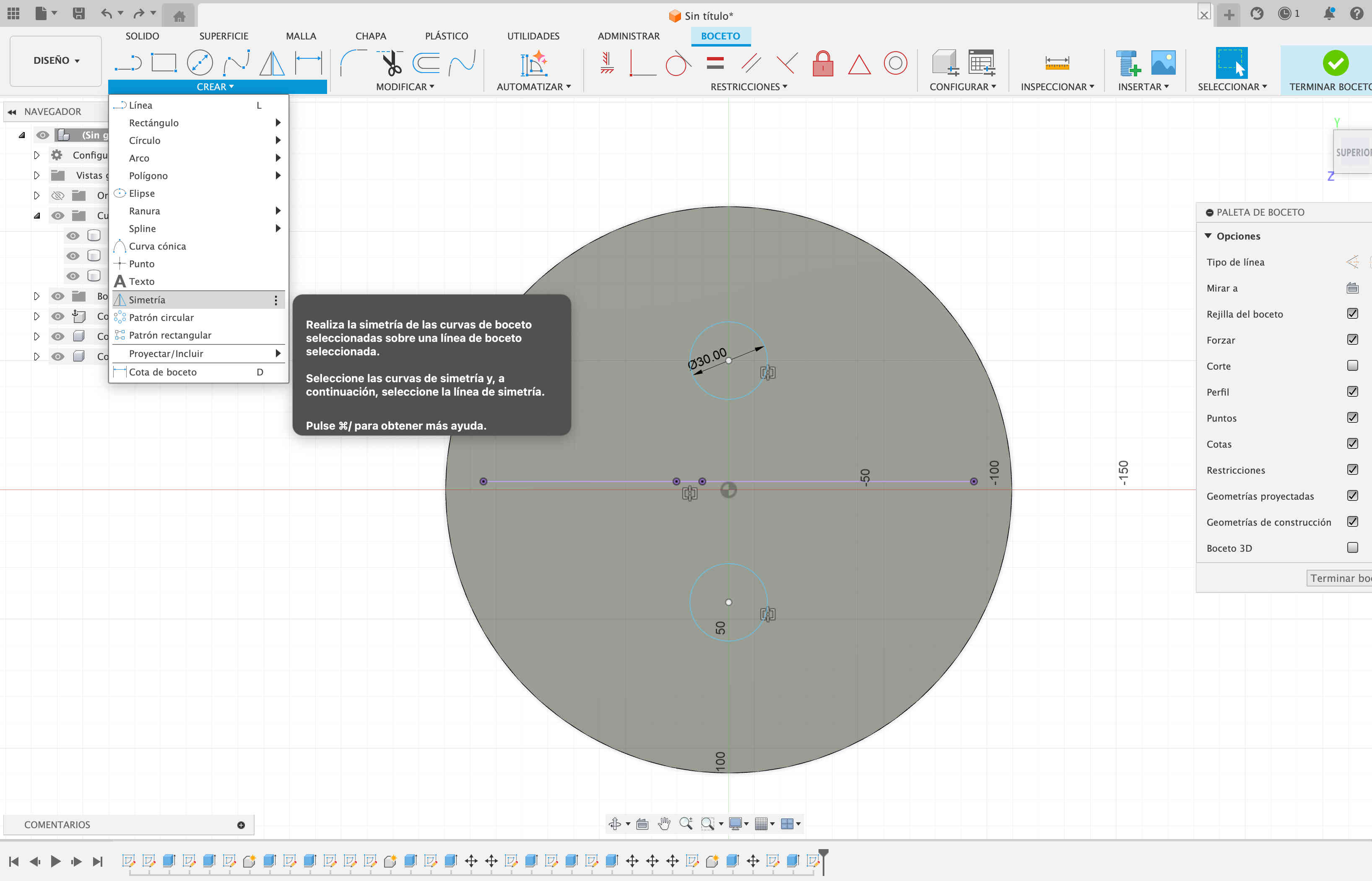The width and height of the screenshot is (1372, 881).
Task: Open the AUTOMATIZAR dropdown menu
Action: [533, 87]
